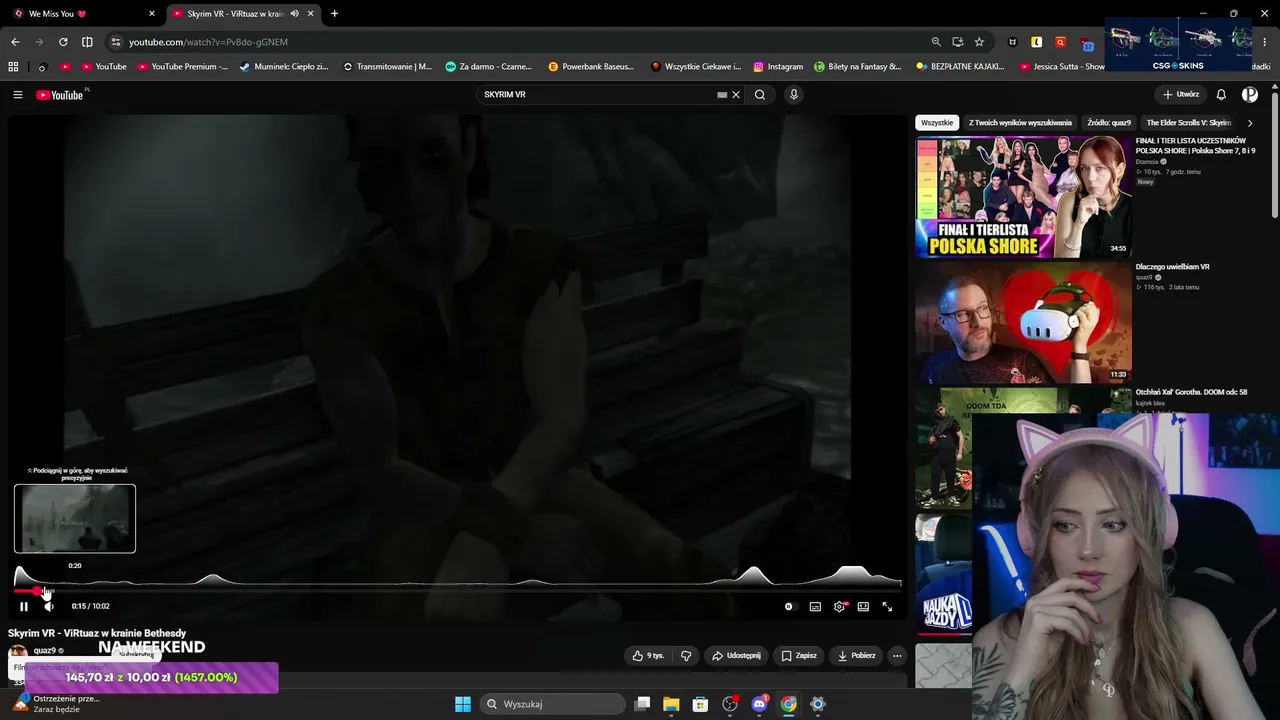This screenshot has width=1280, height=720.
Task: Switch the player to theater mode
Action: pos(863,606)
